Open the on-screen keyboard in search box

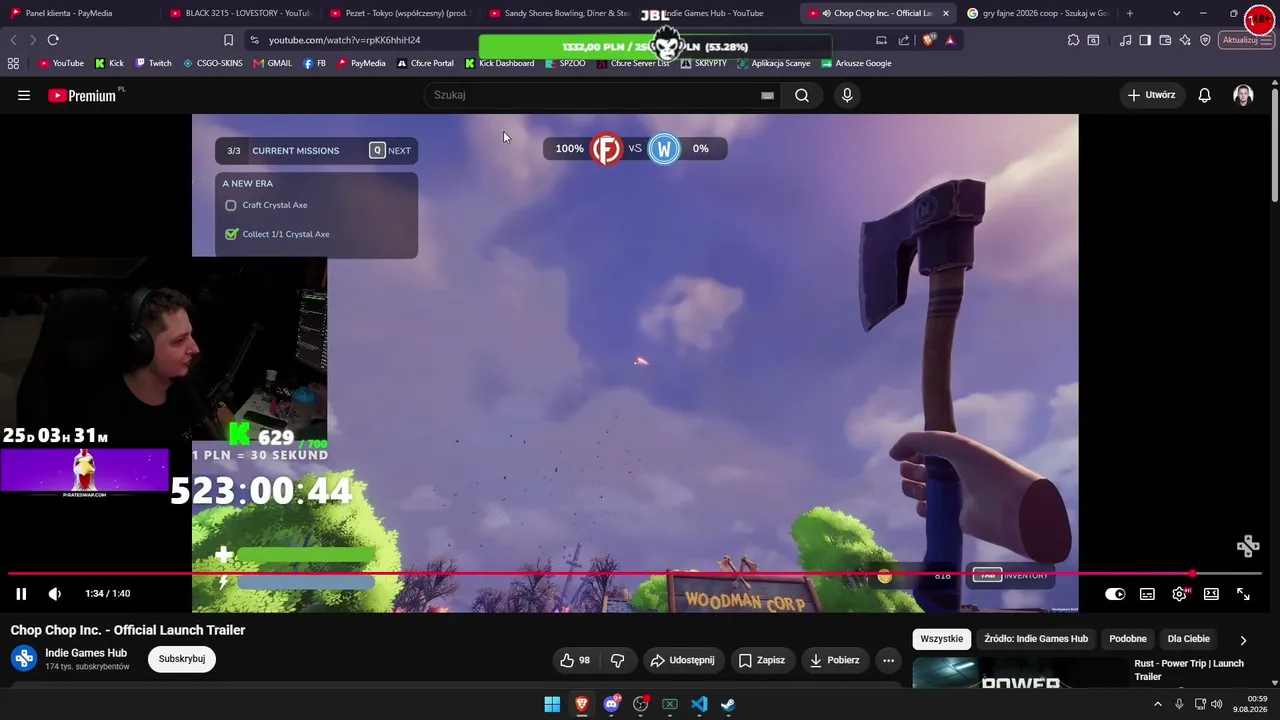point(767,95)
